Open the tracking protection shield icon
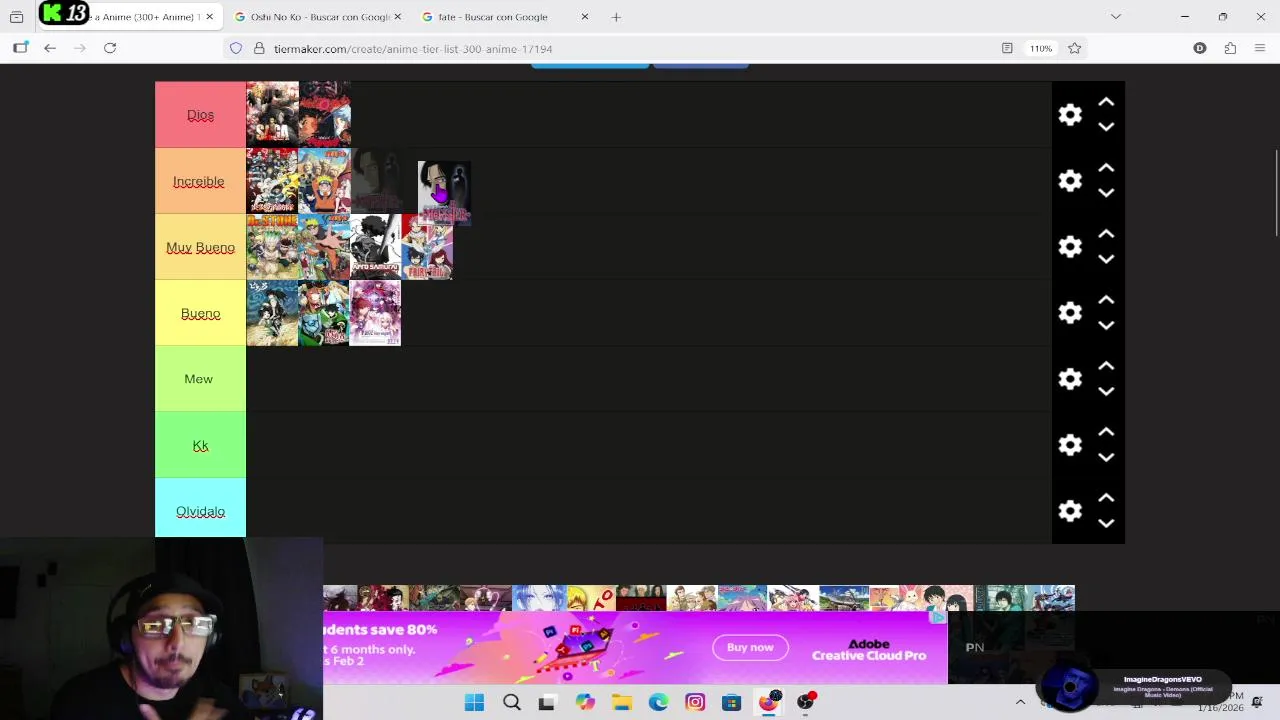 tap(236, 48)
